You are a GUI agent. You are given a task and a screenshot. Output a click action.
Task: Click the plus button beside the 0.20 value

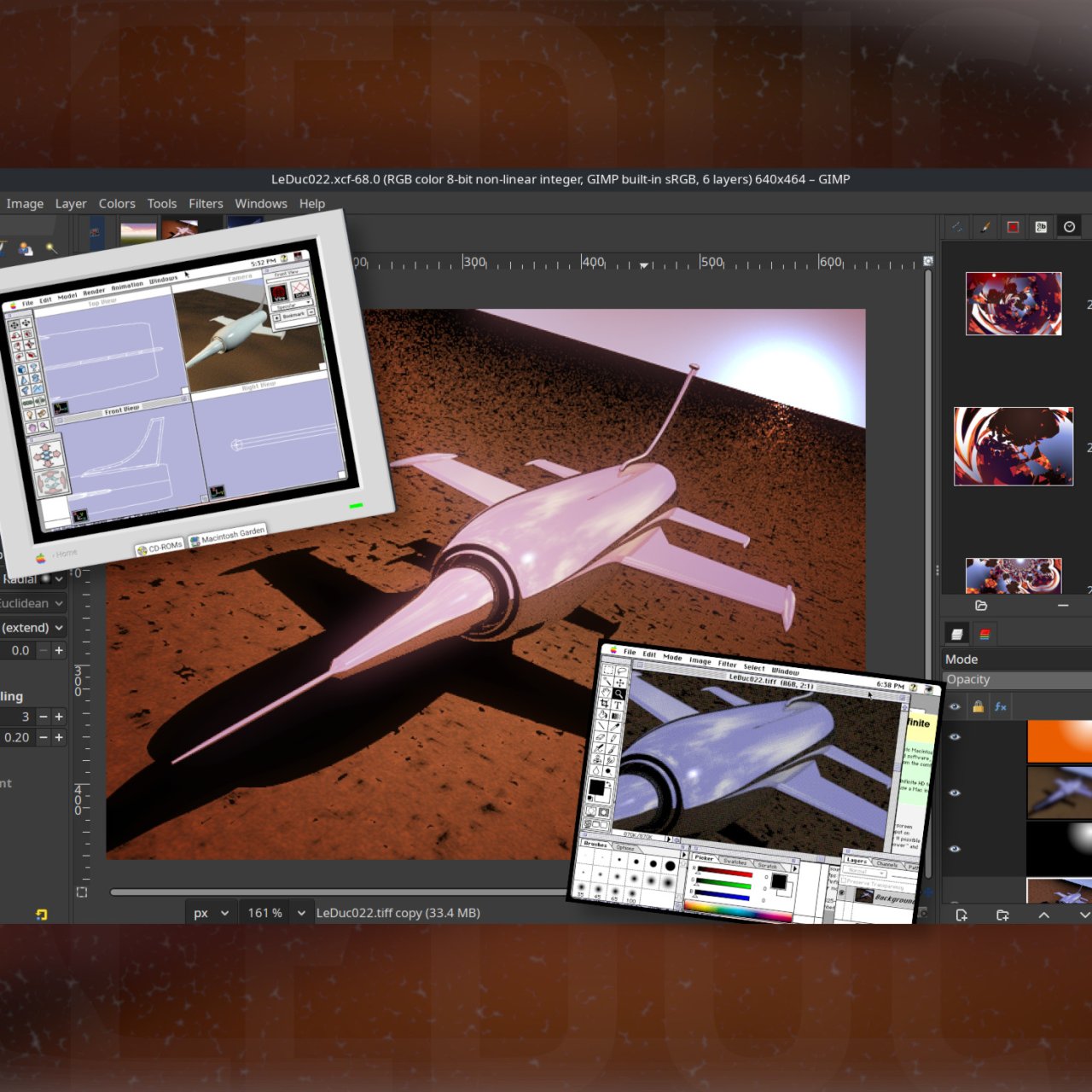59,737
